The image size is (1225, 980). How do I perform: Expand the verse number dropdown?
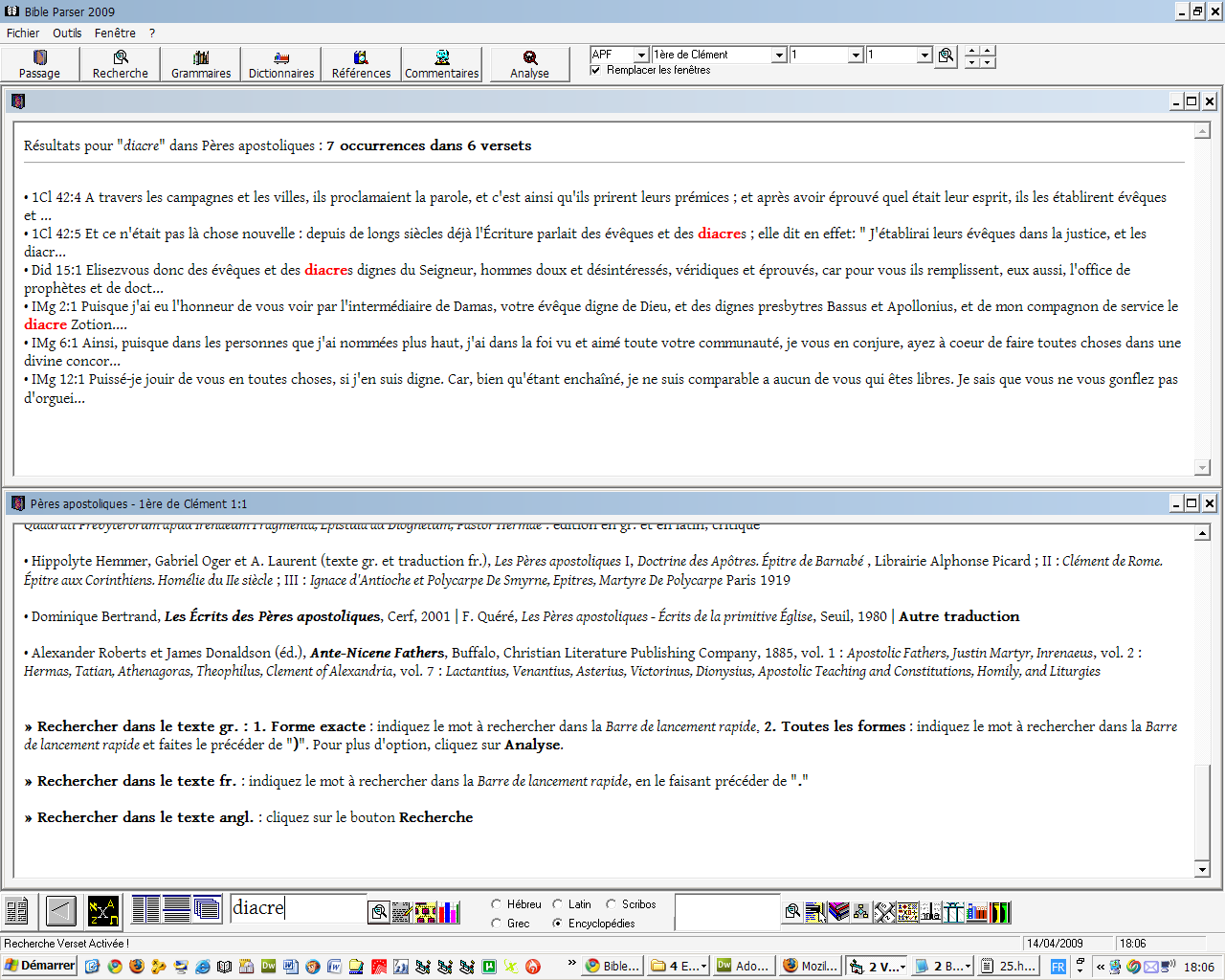(924, 56)
